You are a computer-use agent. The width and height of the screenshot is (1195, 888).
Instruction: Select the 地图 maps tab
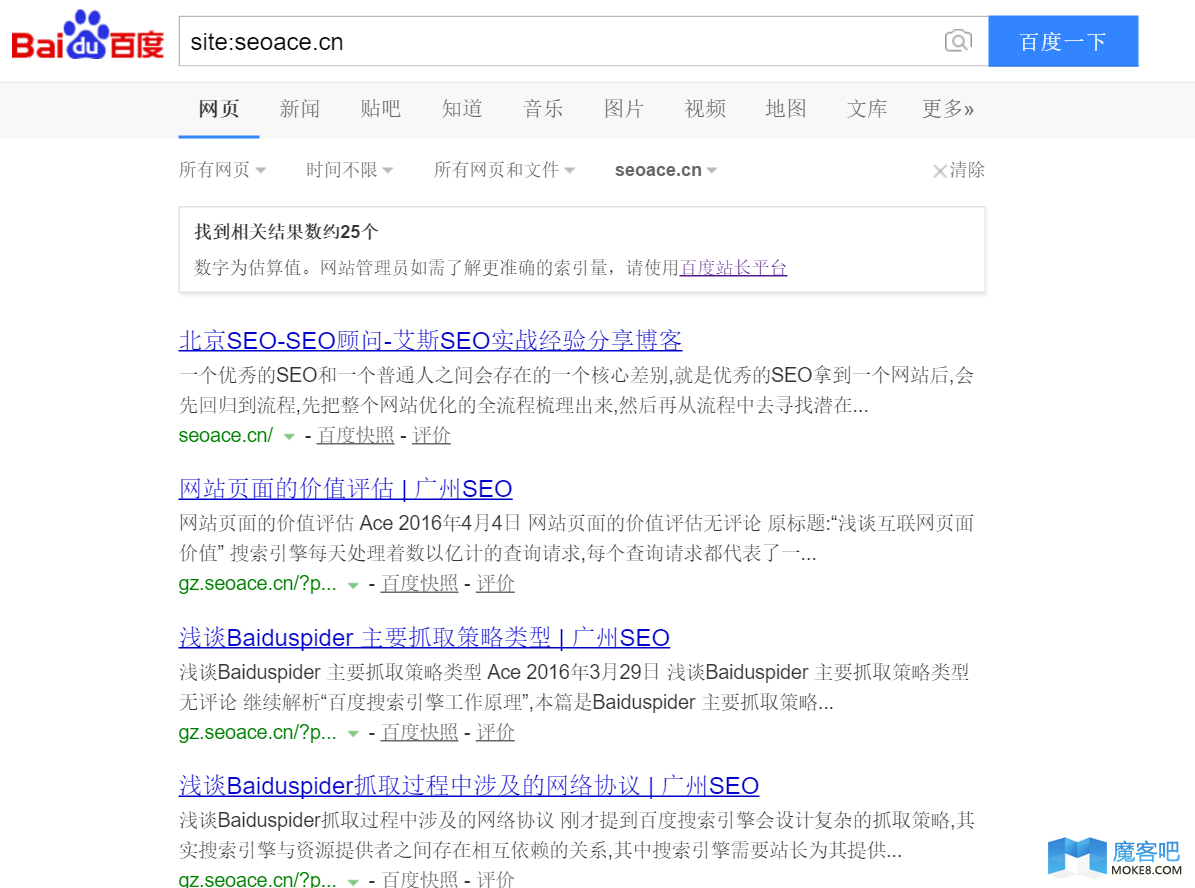coord(786,109)
